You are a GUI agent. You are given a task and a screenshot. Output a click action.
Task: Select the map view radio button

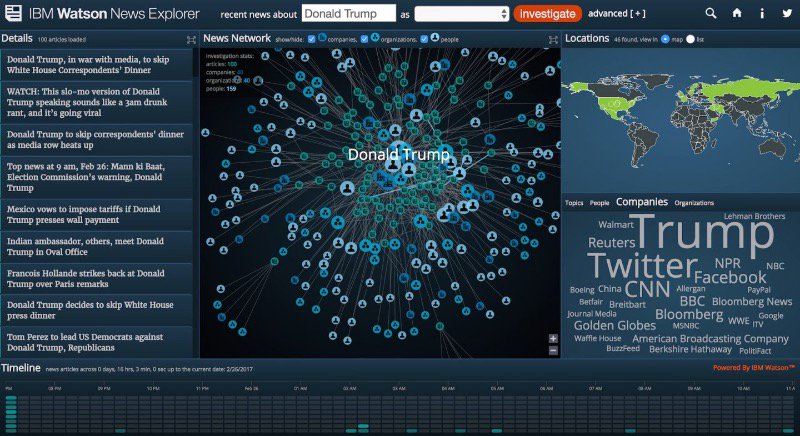[665, 39]
